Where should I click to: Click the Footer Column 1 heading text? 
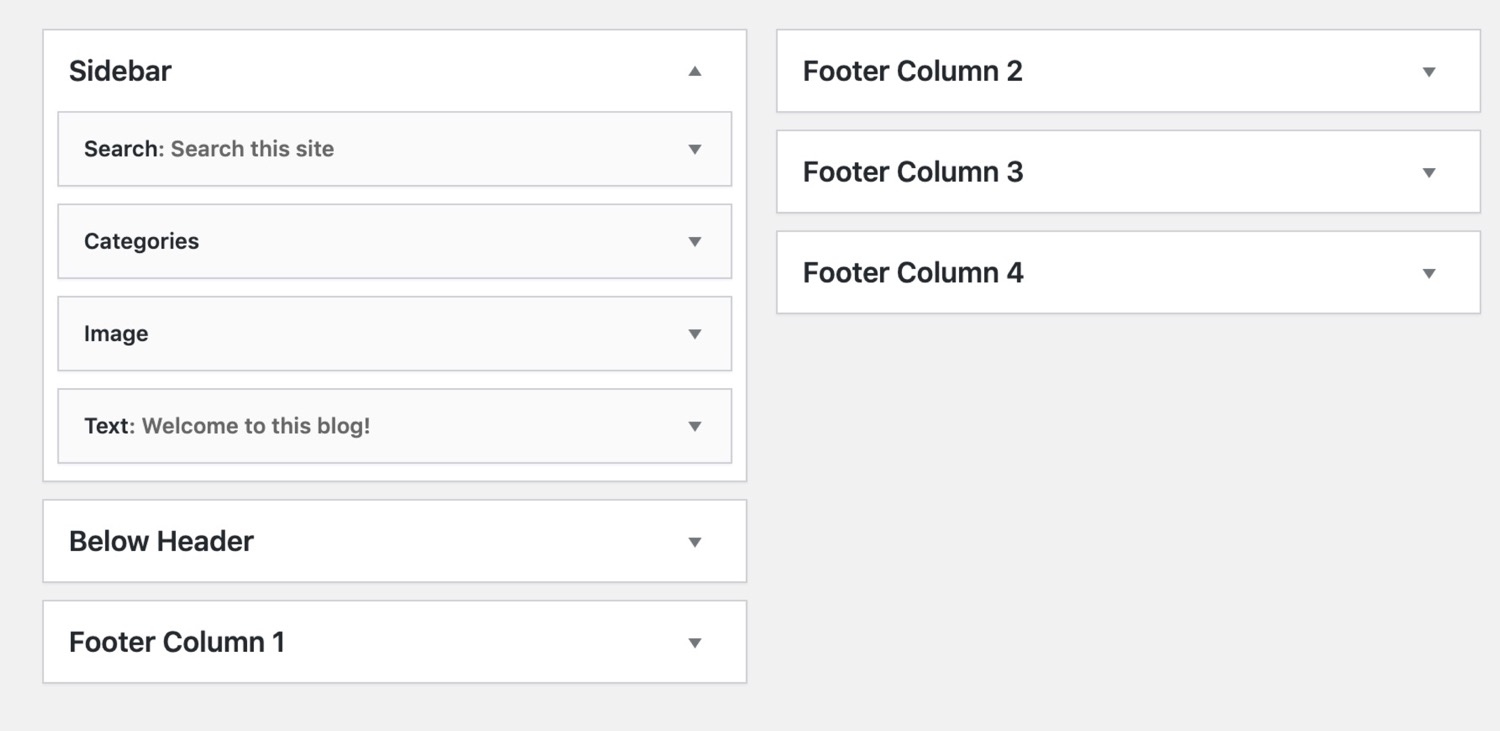tap(177, 643)
